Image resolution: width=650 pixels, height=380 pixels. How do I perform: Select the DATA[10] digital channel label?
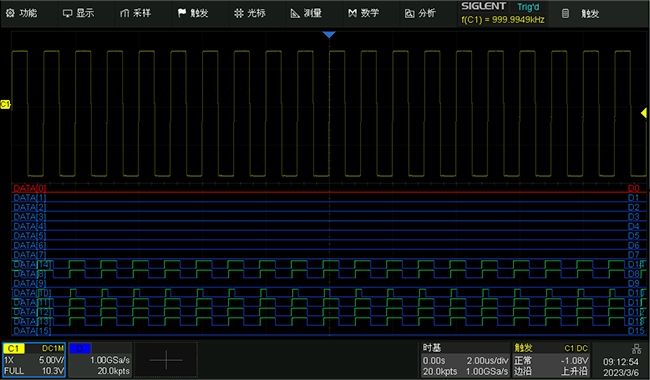[x=32, y=293]
